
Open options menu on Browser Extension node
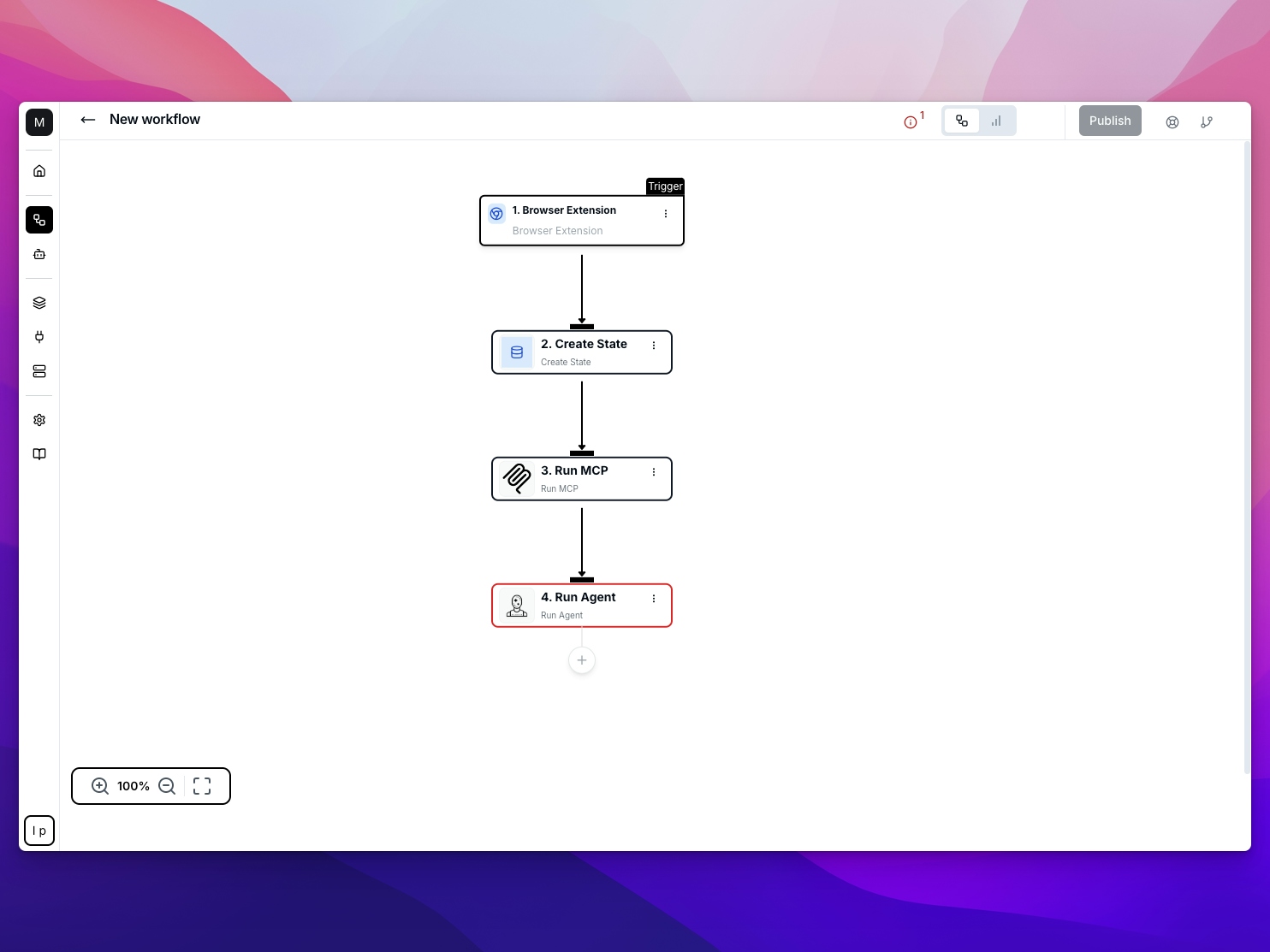click(667, 214)
